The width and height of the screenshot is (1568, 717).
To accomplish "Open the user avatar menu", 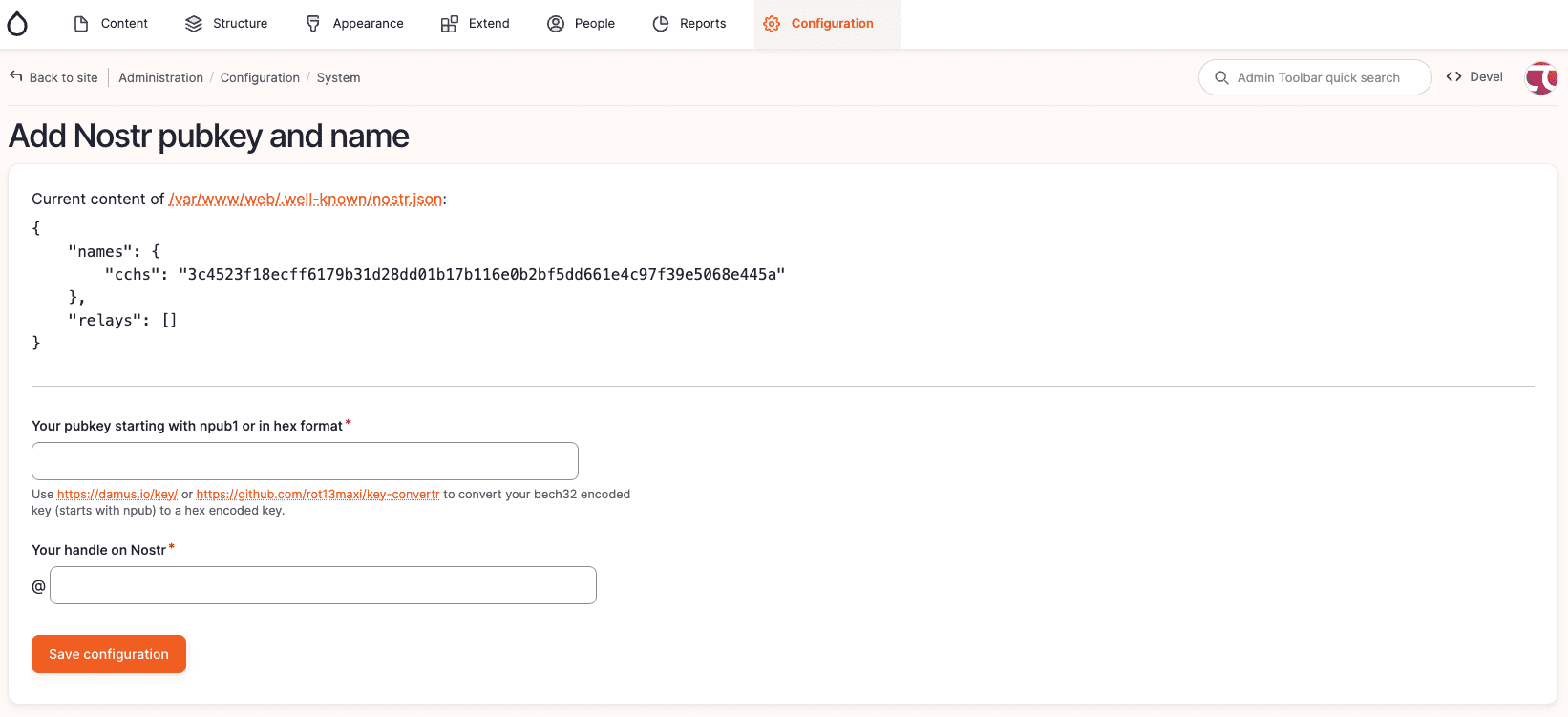I will (1541, 77).
